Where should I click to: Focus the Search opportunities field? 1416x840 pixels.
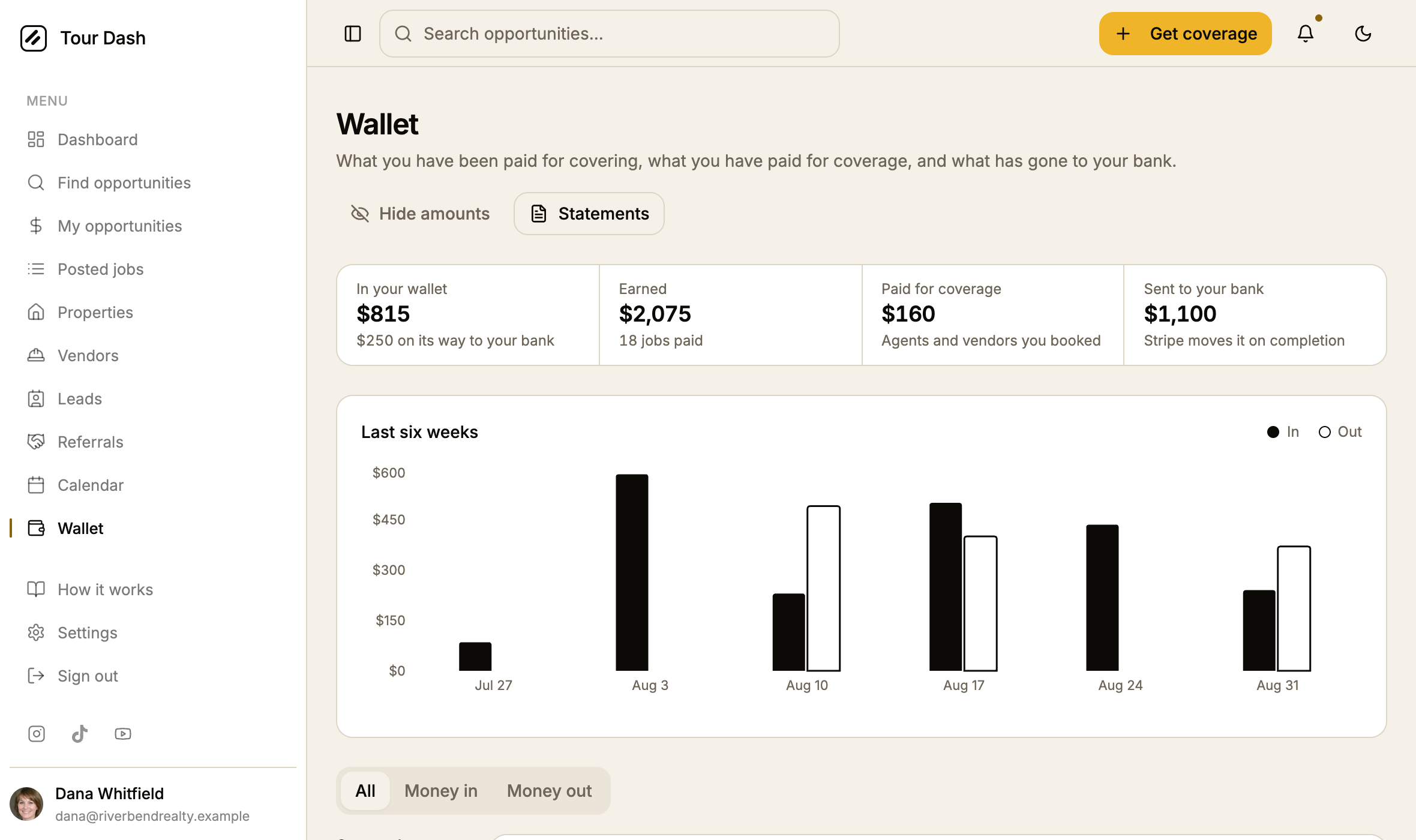pos(610,34)
